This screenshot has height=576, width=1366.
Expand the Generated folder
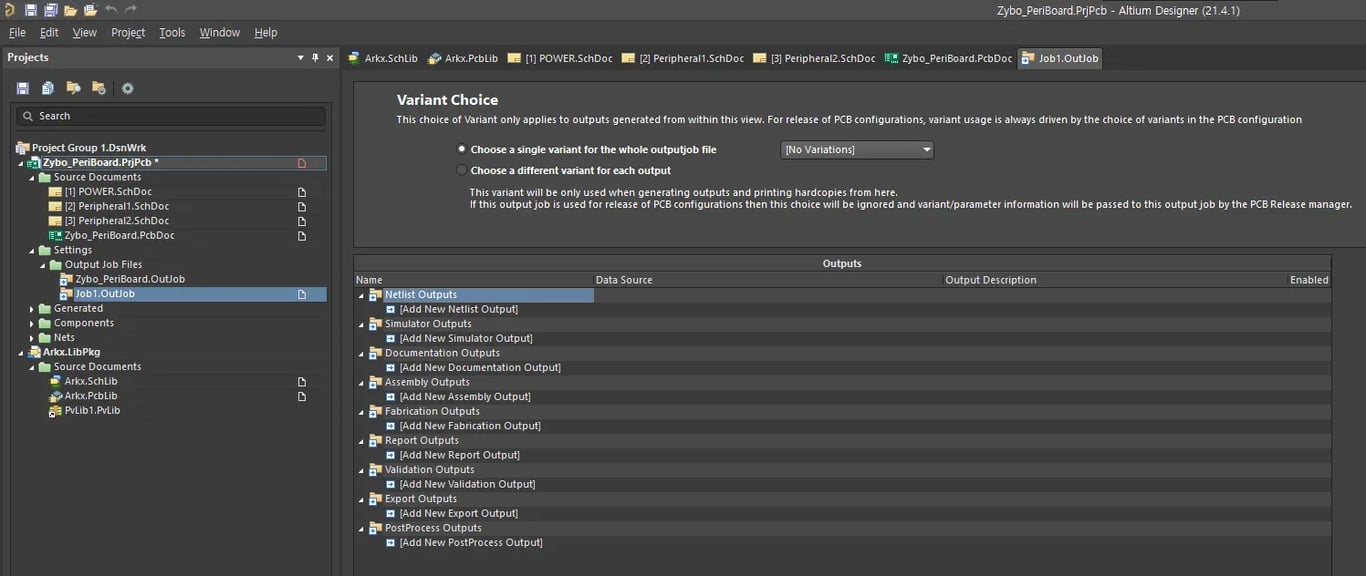[x=32, y=309]
